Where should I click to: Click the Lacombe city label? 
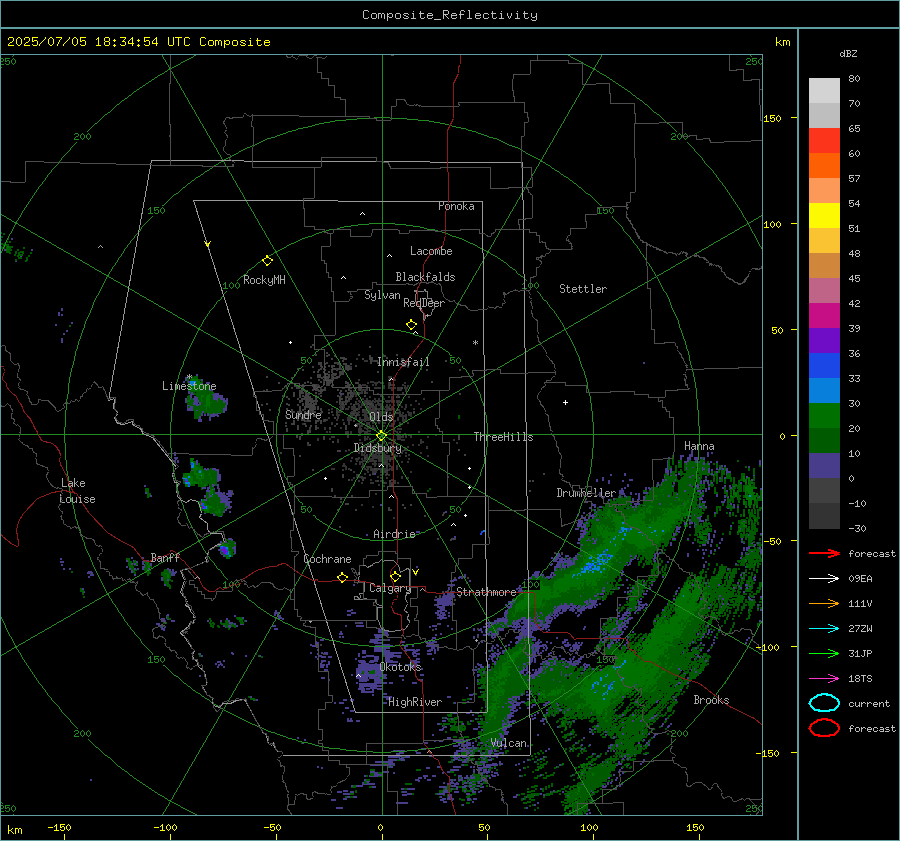(x=431, y=251)
